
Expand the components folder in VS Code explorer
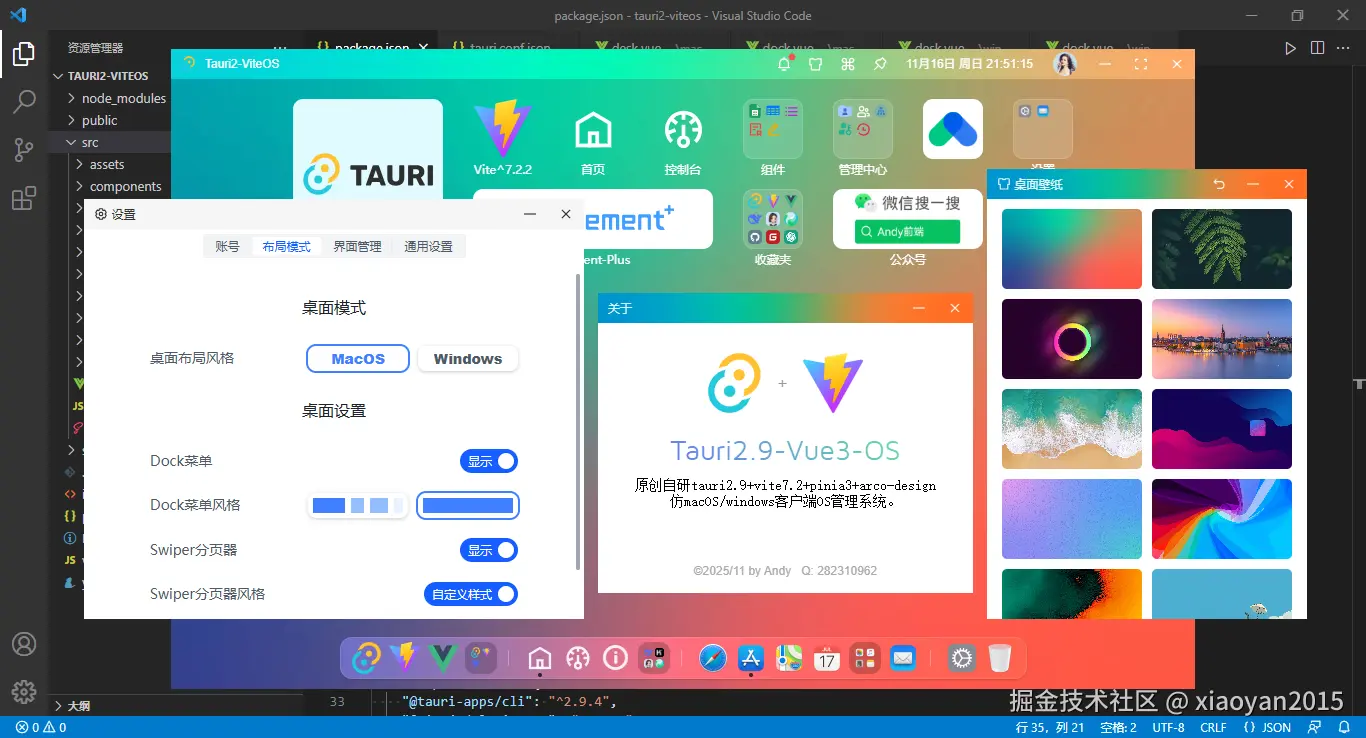coord(124,186)
